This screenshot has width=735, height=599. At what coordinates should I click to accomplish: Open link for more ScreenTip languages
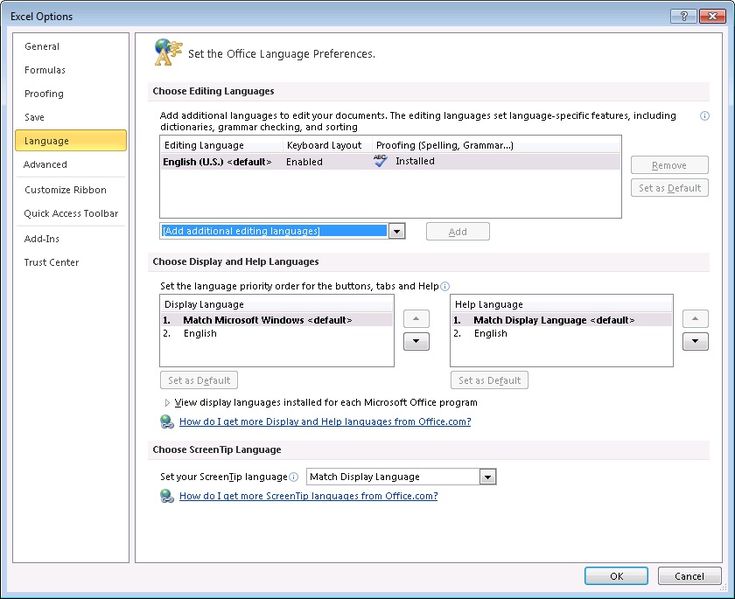pos(308,496)
